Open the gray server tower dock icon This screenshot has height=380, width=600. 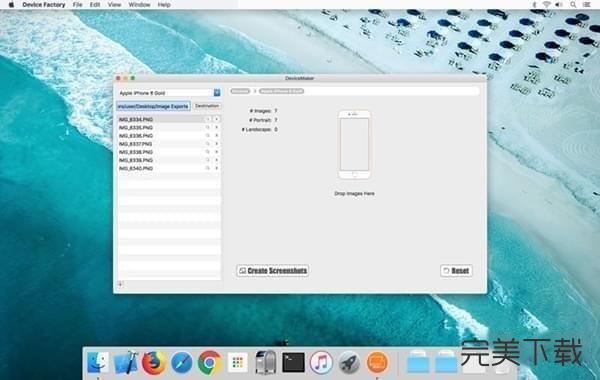coord(266,362)
